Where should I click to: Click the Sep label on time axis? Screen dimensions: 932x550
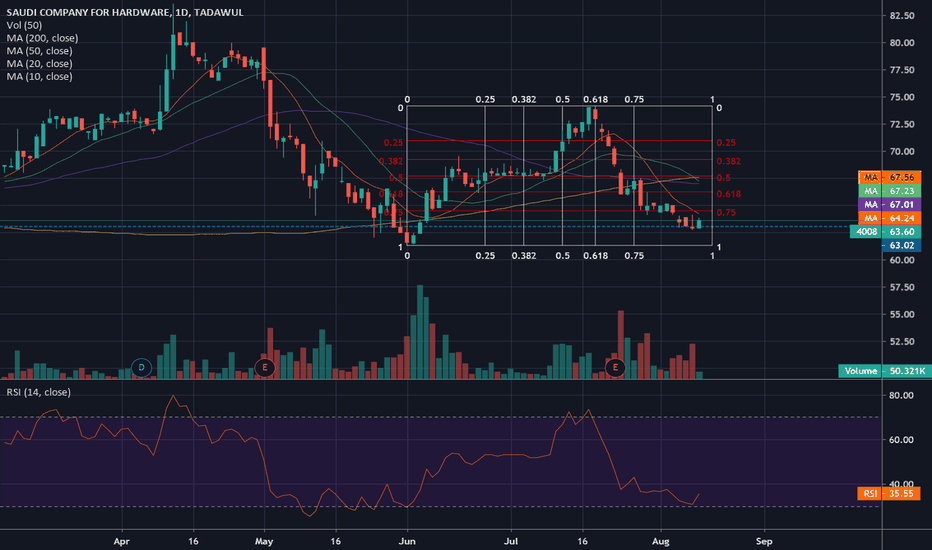point(764,541)
